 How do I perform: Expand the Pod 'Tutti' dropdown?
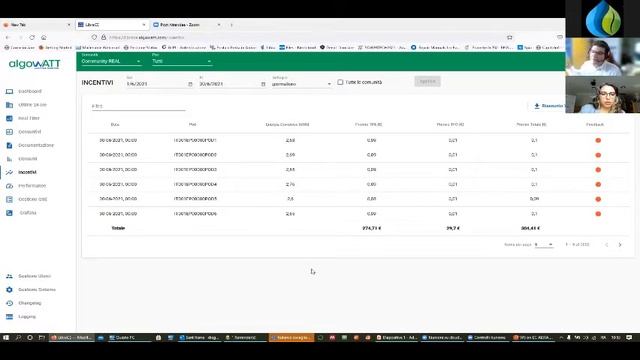pyautogui.click(x=182, y=61)
